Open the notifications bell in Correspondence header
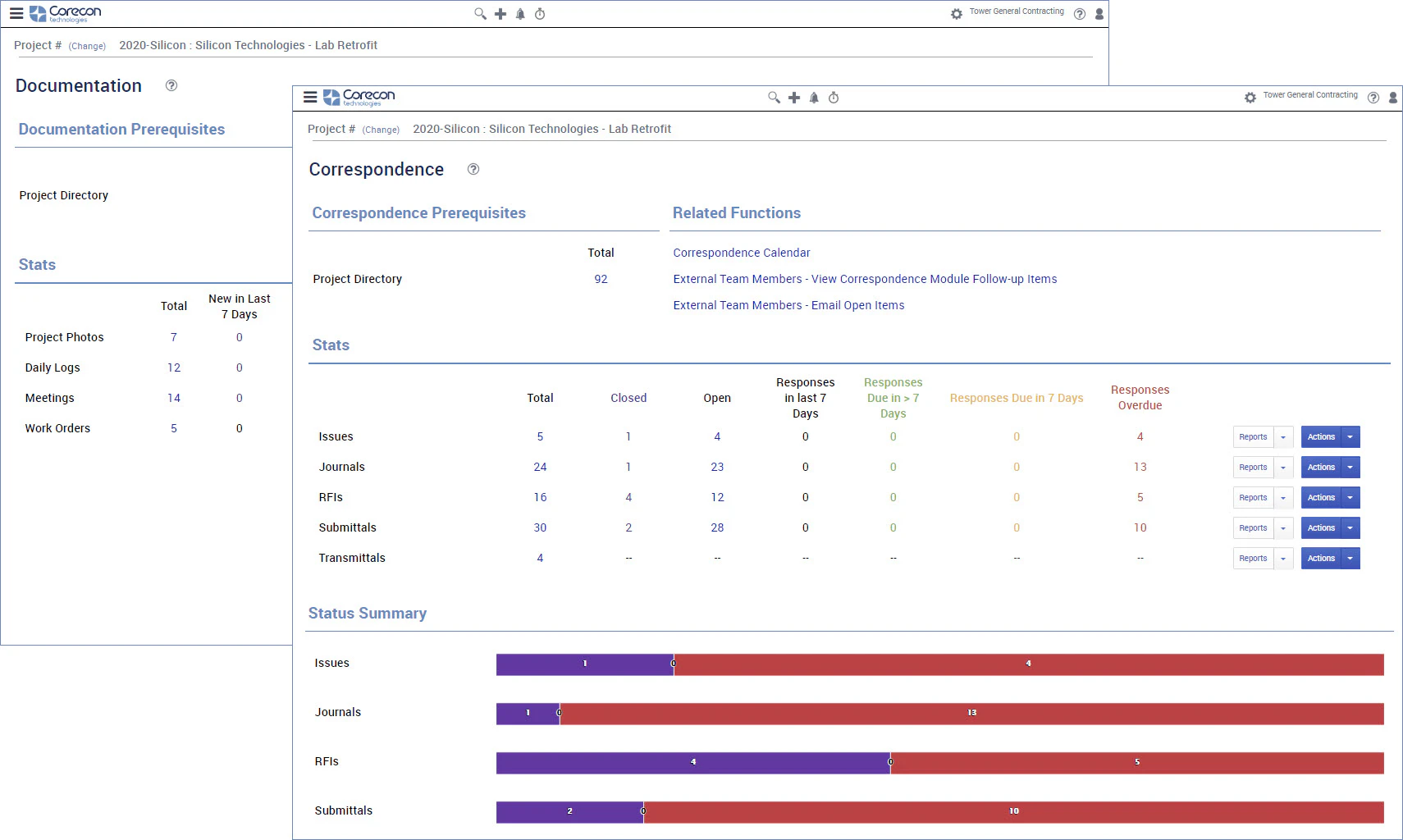 814,98
